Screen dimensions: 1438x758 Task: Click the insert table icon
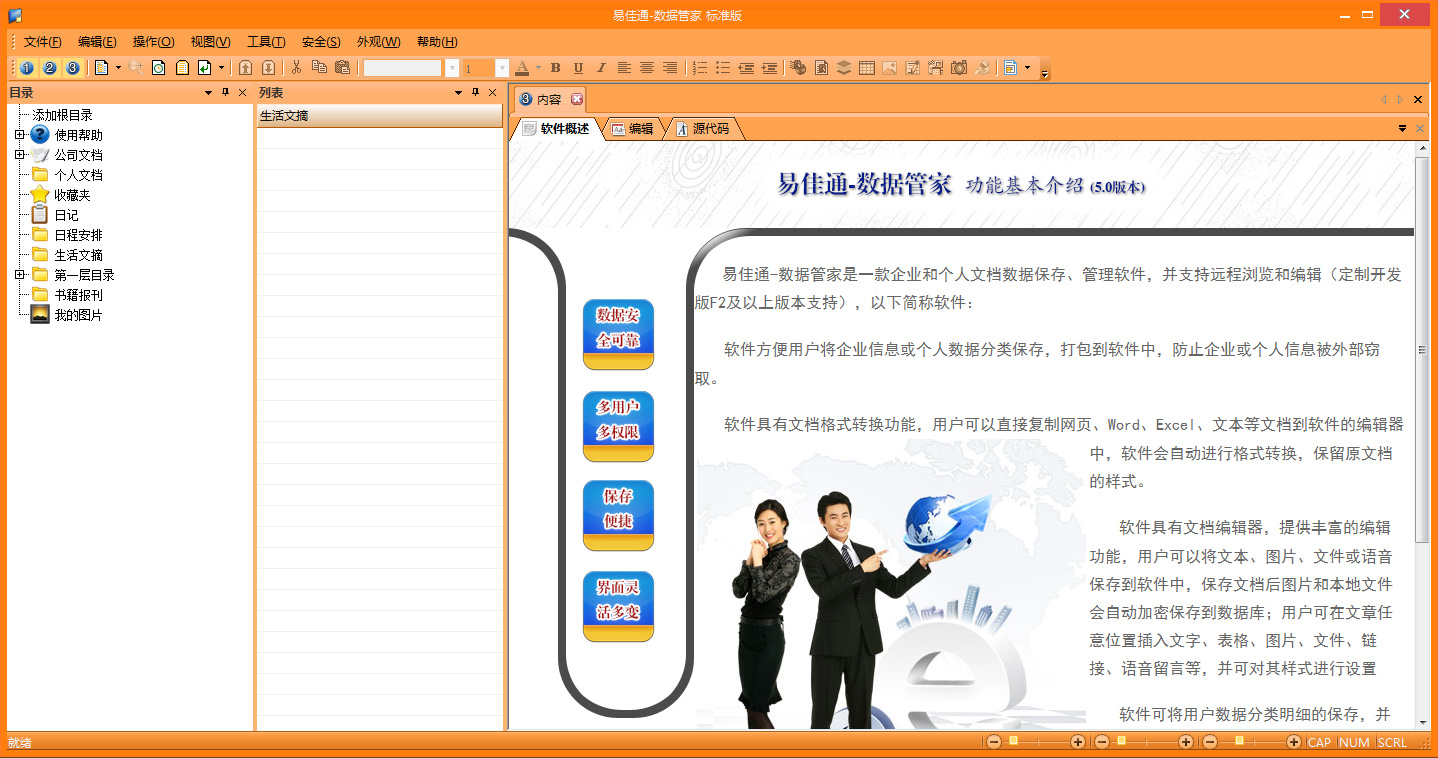(x=867, y=68)
